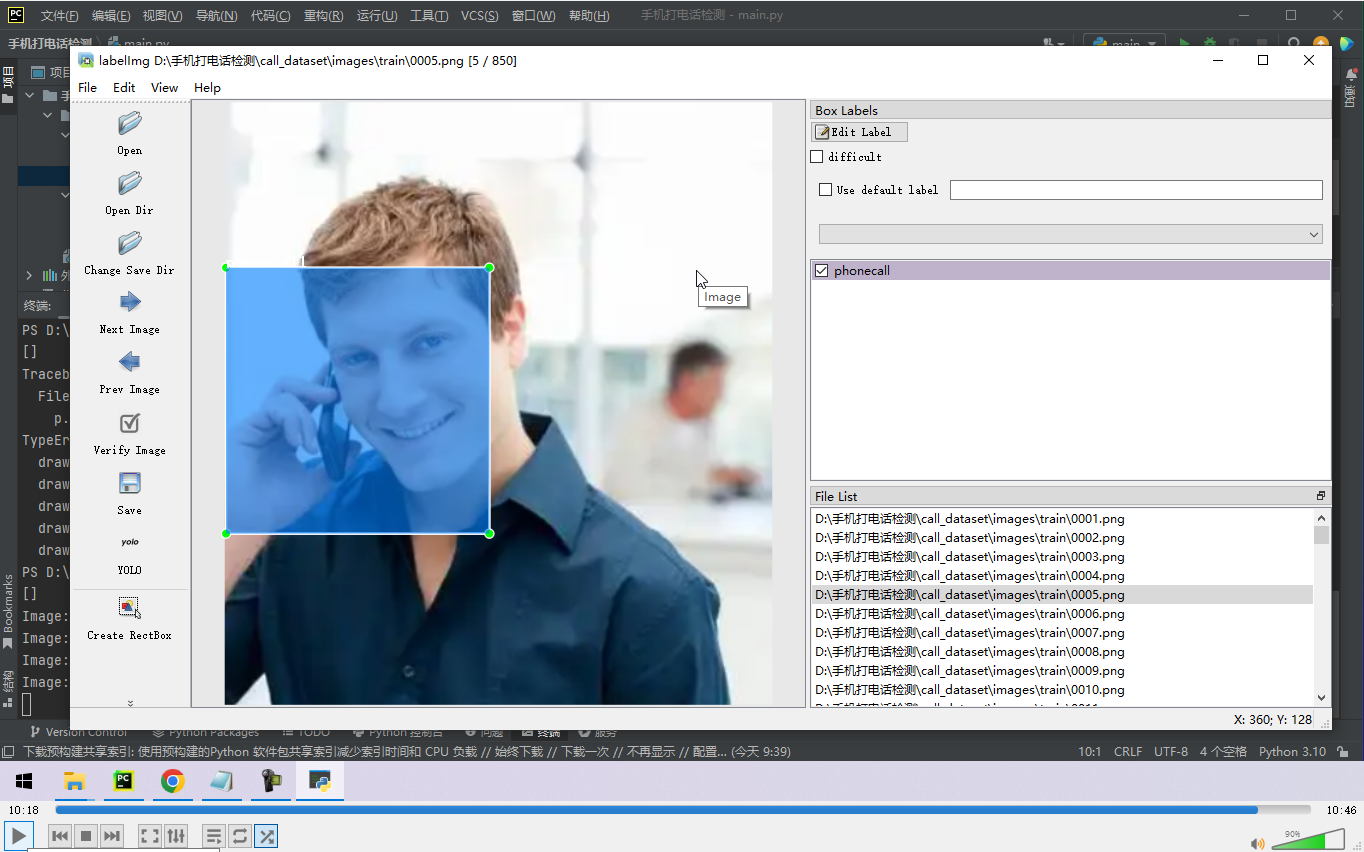The width and height of the screenshot is (1364, 852).
Task: Click the Change Save Dir icon
Action: click(130, 244)
